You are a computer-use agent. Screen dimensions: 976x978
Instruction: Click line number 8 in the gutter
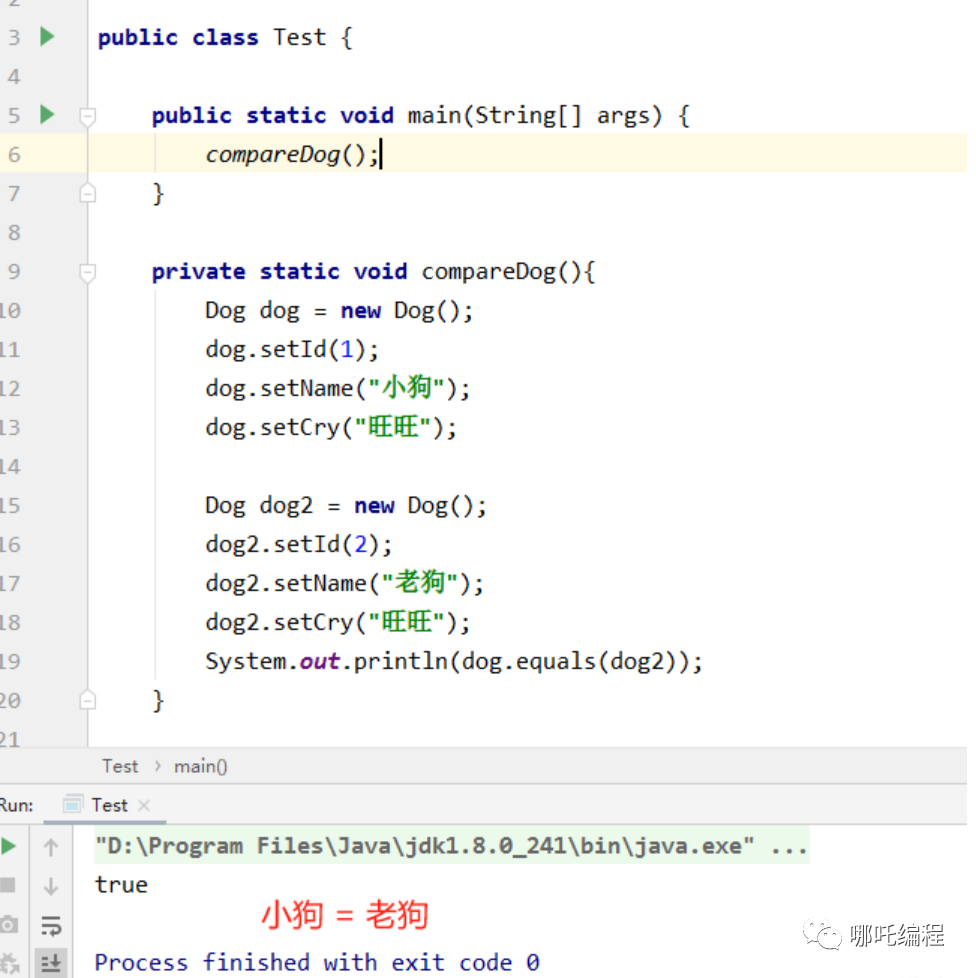14,233
